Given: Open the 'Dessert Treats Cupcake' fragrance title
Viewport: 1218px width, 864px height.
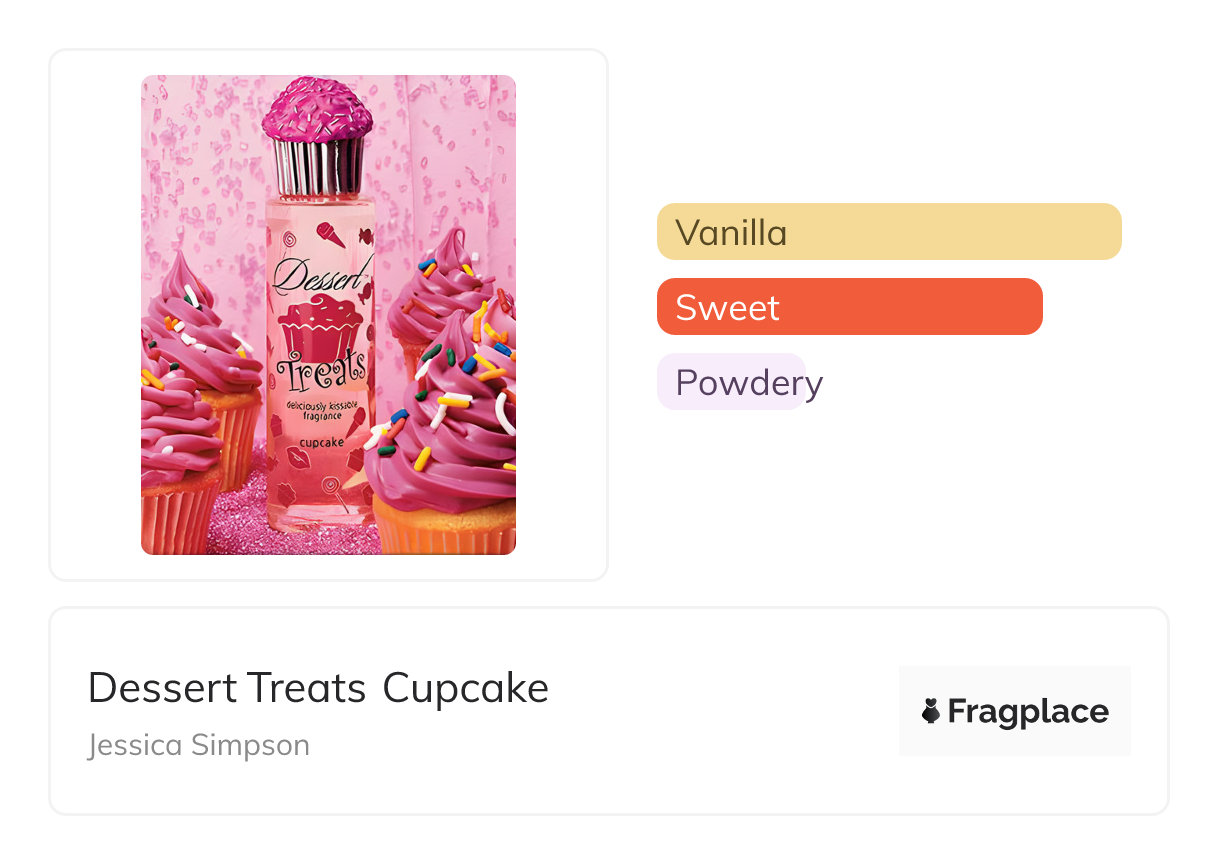Looking at the screenshot, I should click(318, 688).
